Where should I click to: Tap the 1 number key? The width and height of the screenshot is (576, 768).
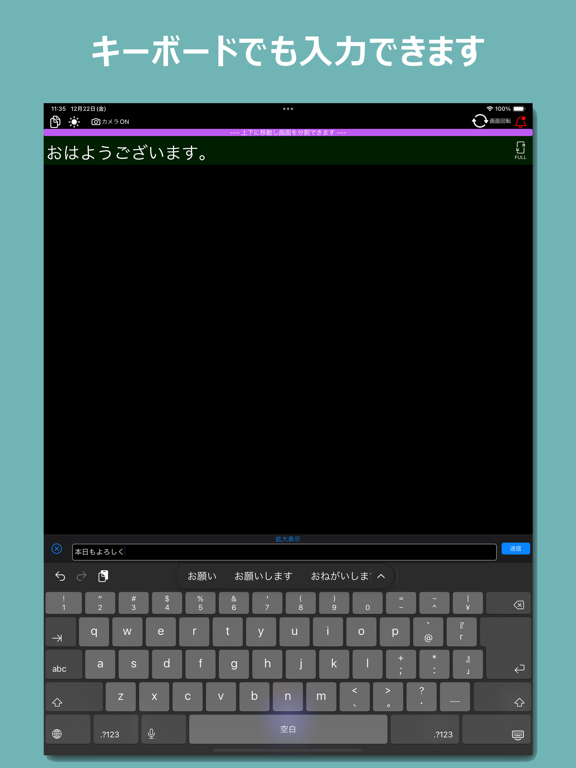coord(64,603)
